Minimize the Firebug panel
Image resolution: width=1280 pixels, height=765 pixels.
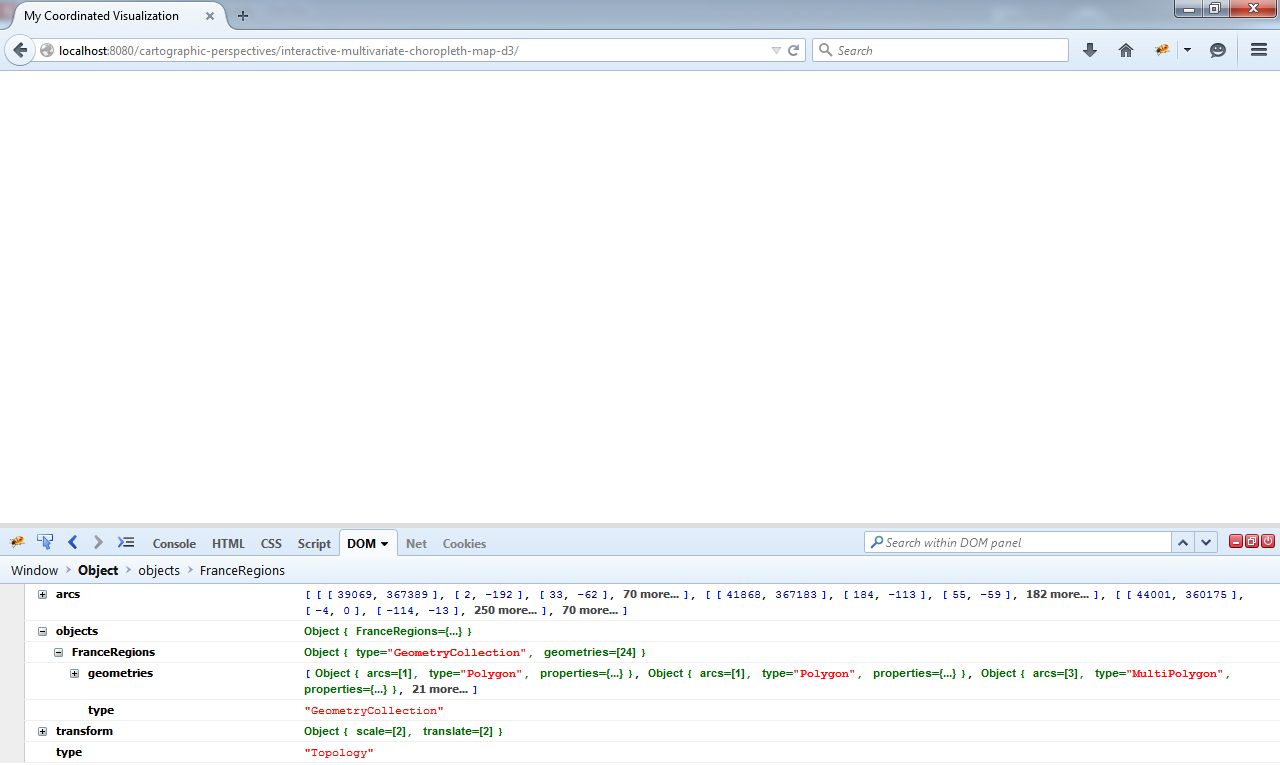click(x=1236, y=541)
